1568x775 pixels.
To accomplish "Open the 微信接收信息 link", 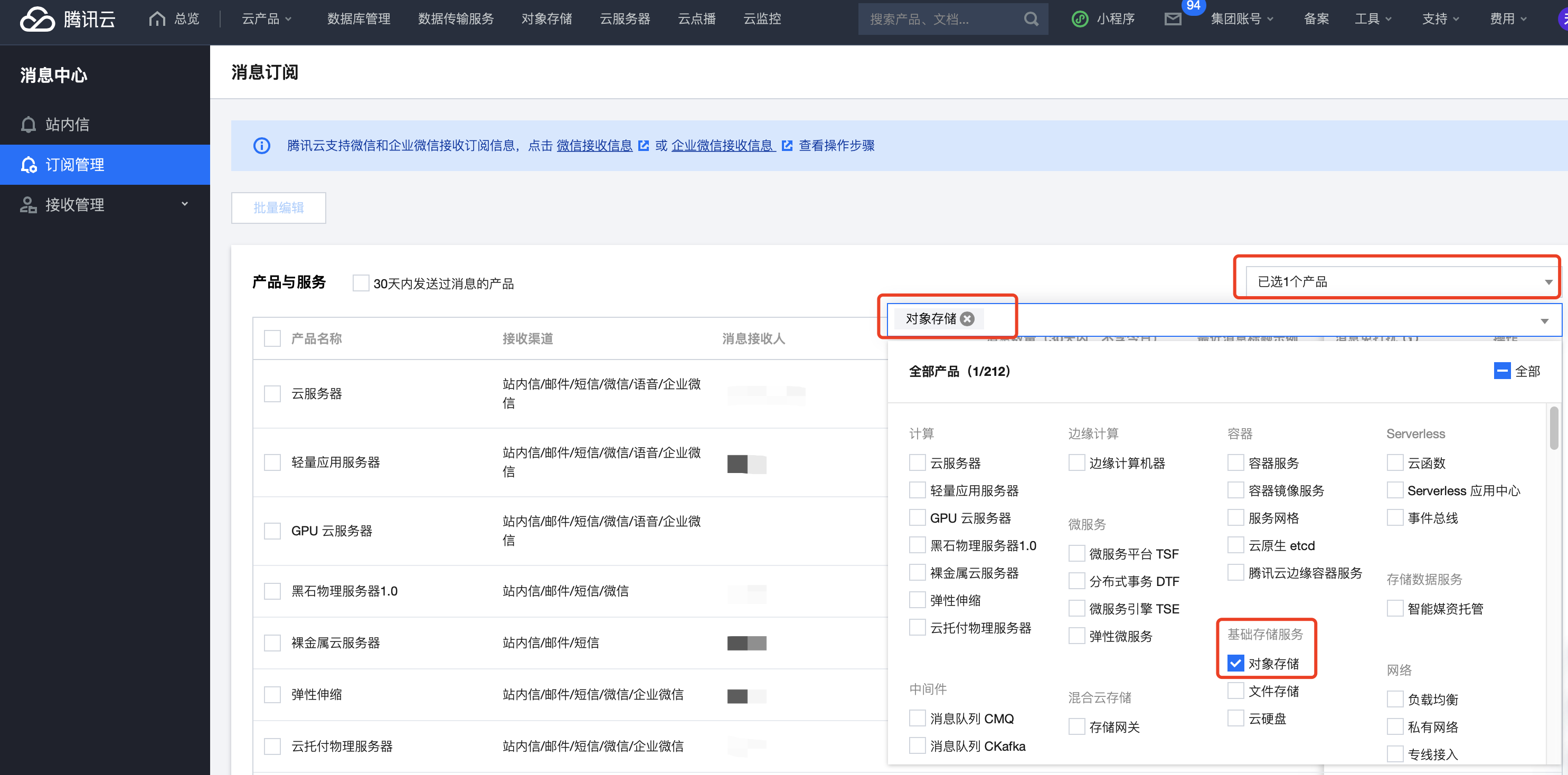I will click(x=594, y=146).
